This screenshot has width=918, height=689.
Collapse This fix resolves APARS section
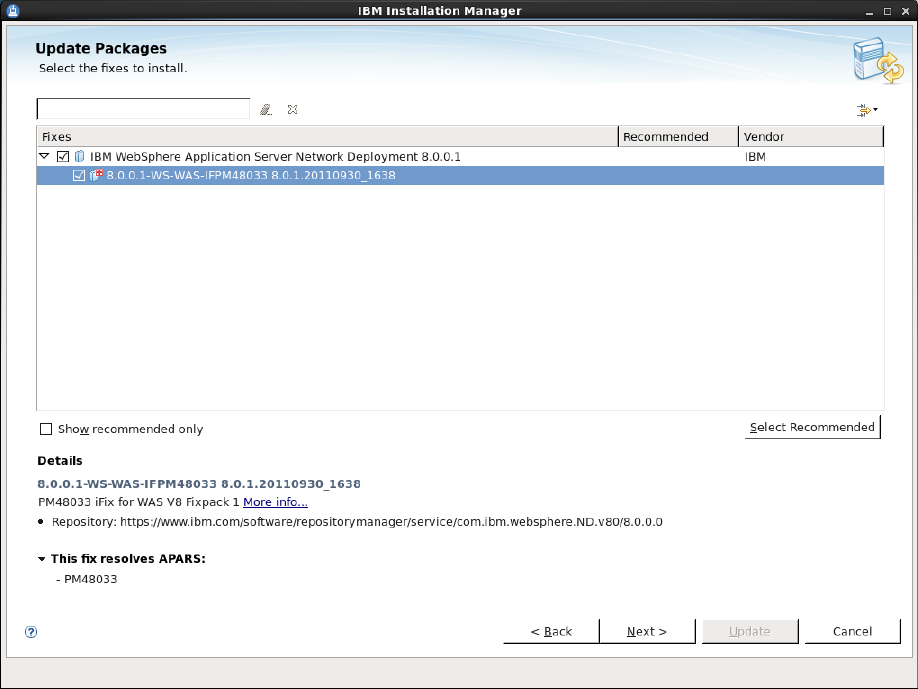pos(42,558)
